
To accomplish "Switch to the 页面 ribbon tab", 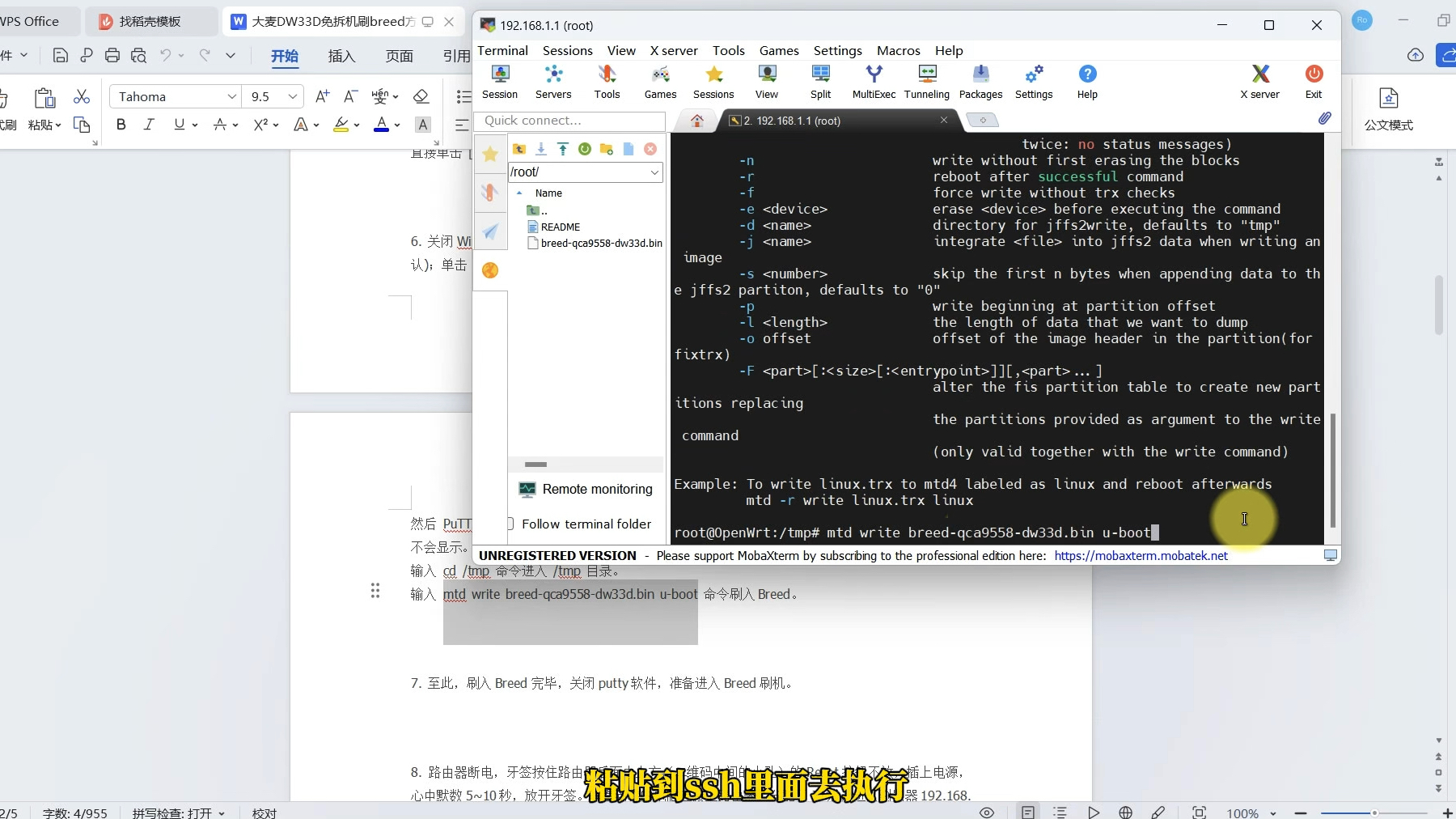I will coord(399,56).
